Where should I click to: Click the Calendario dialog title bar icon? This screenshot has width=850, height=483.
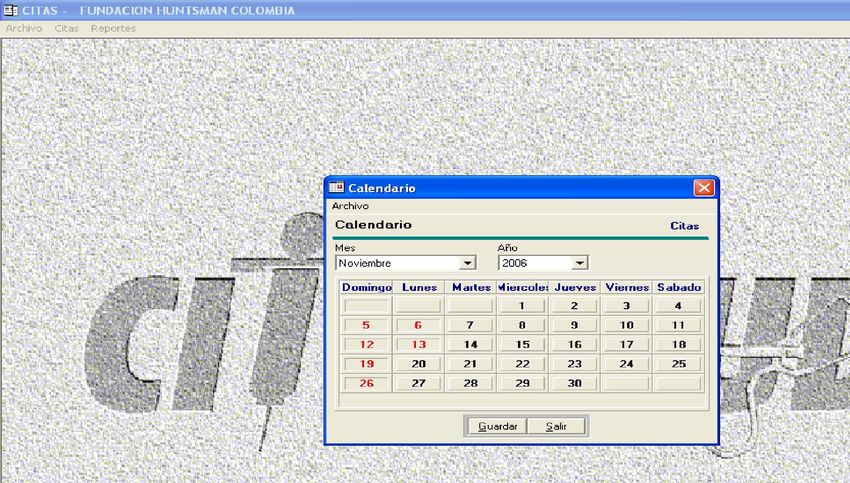tap(337, 188)
